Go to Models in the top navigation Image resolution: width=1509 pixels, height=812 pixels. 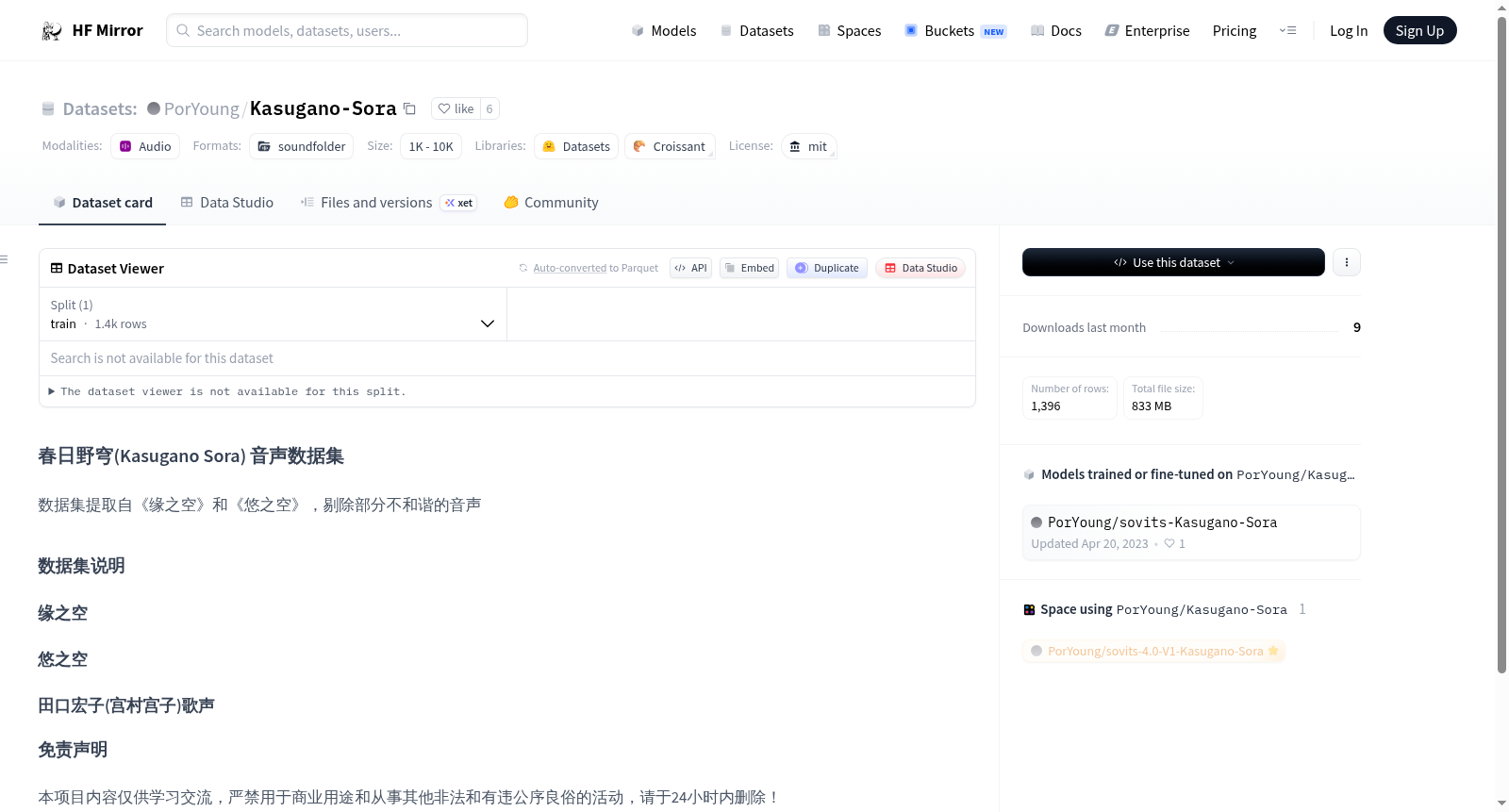coord(664,30)
